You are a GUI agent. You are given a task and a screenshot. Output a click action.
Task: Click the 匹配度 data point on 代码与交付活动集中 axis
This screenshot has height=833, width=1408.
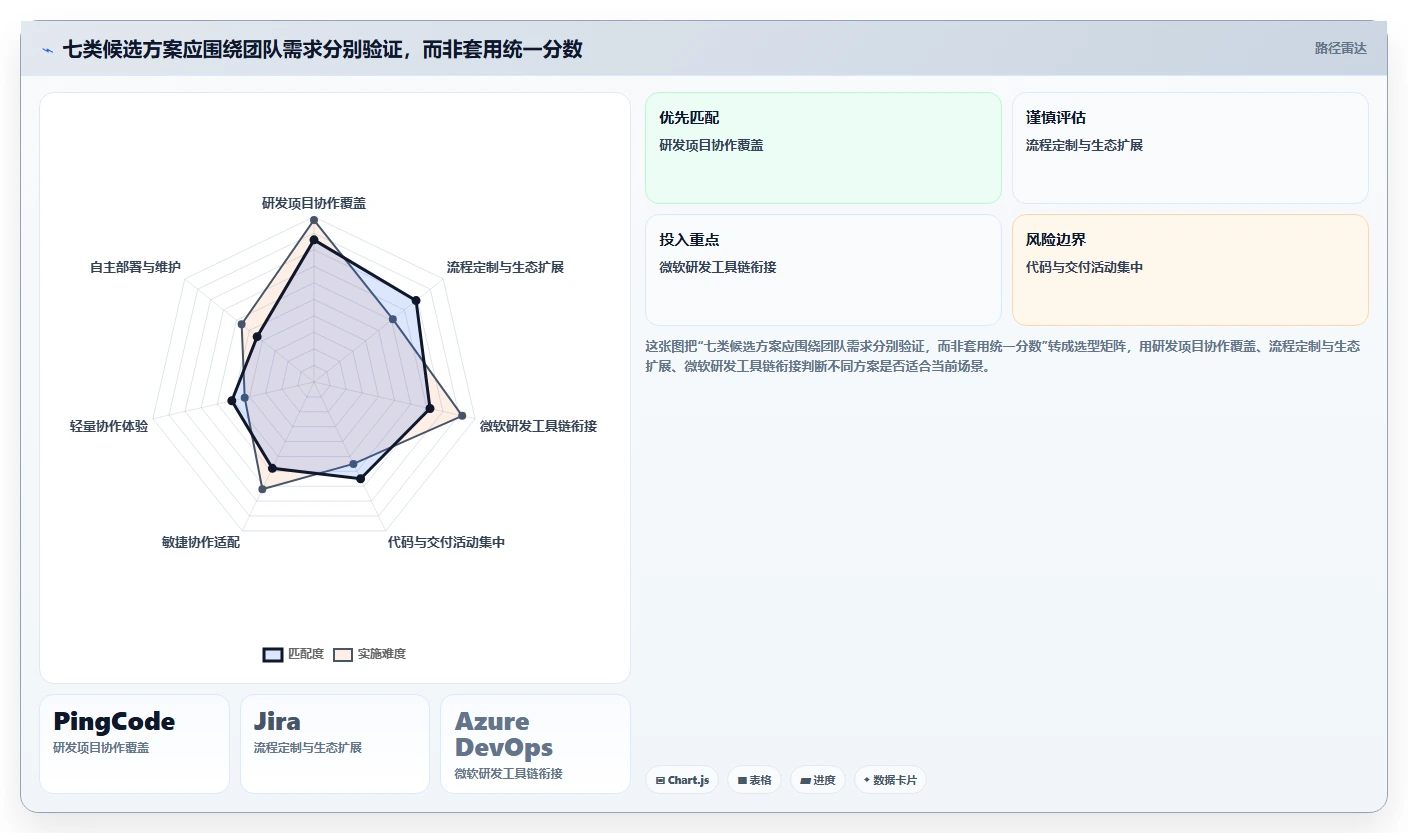(361, 479)
